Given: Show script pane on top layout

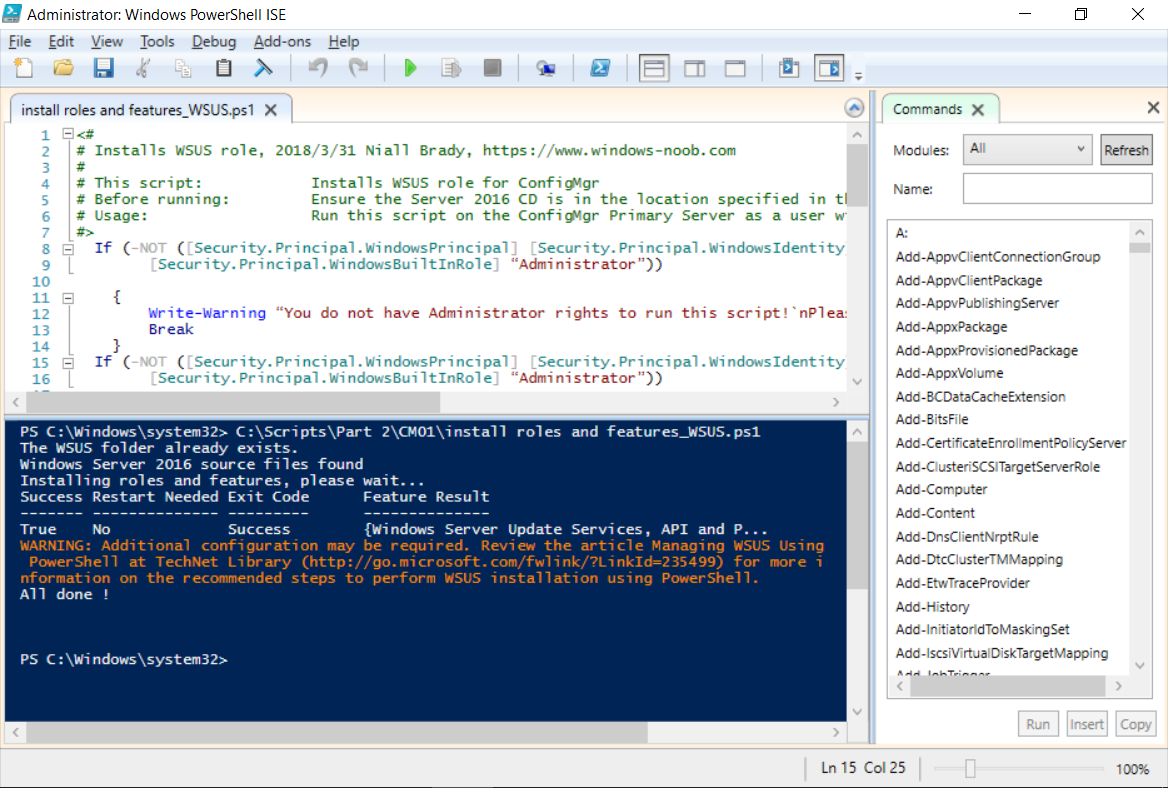Looking at the screenshot, I should point(654,69).
